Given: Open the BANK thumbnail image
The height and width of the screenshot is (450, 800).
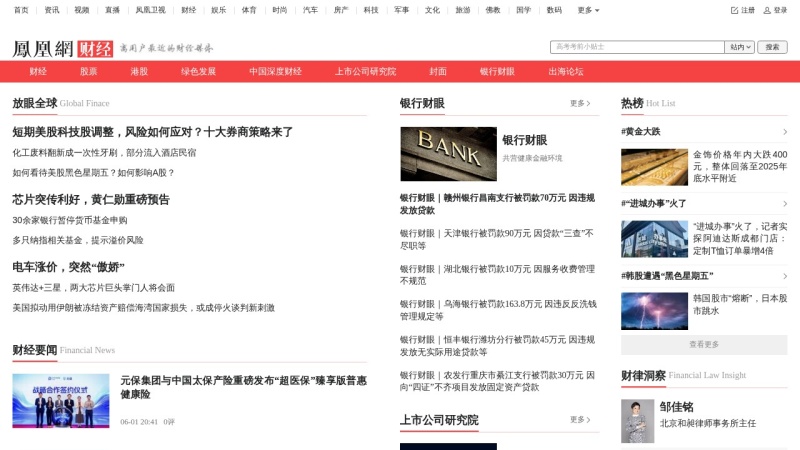Looking at the screenshot, I should tap(448, 154).
